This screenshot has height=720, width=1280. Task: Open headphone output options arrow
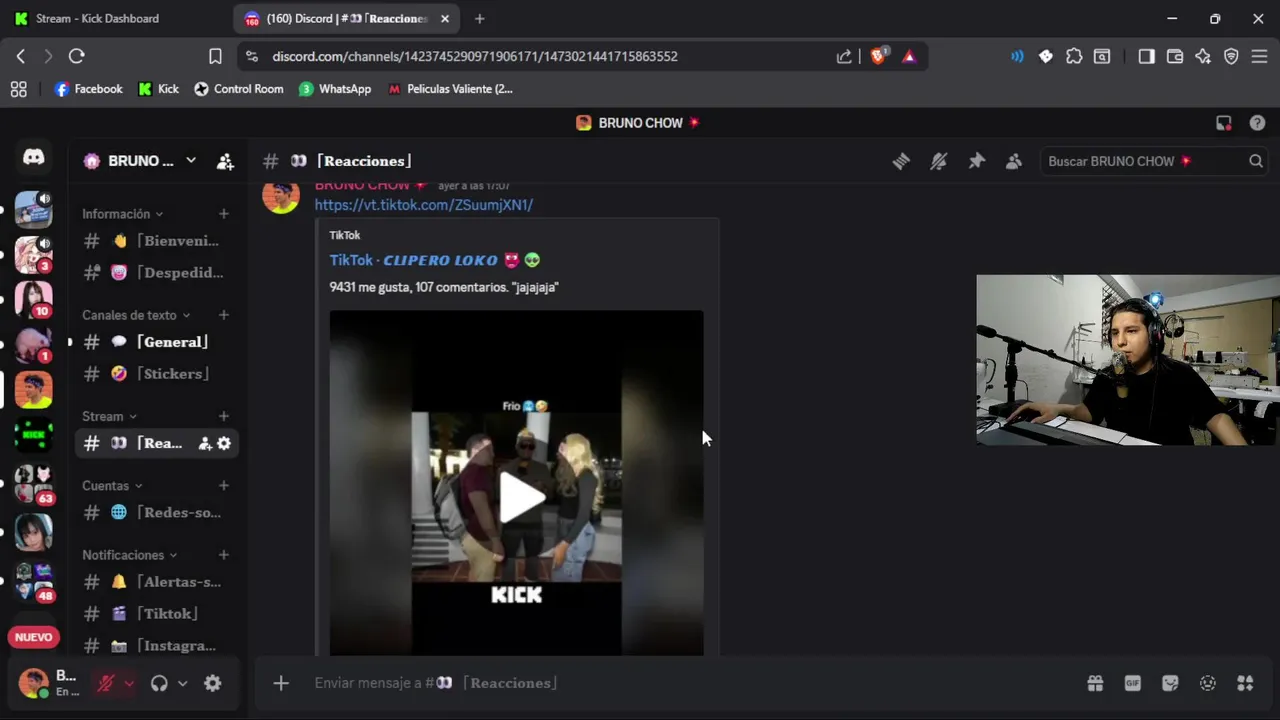click(x=182, y=684)
